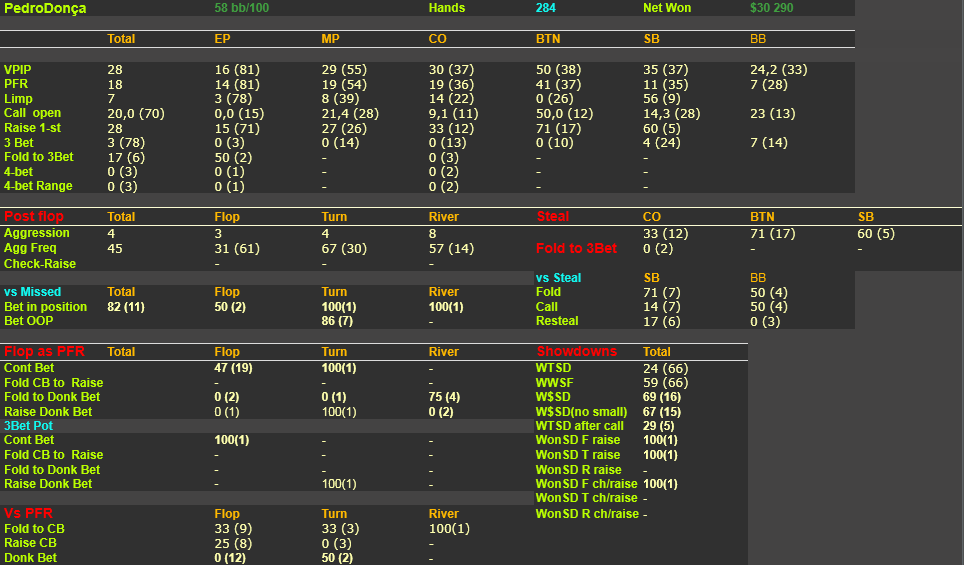The width and height of the screenshot is (964, 565).
Task: Click the Flop as PFR section heading
Action: [x=44, y=352]
